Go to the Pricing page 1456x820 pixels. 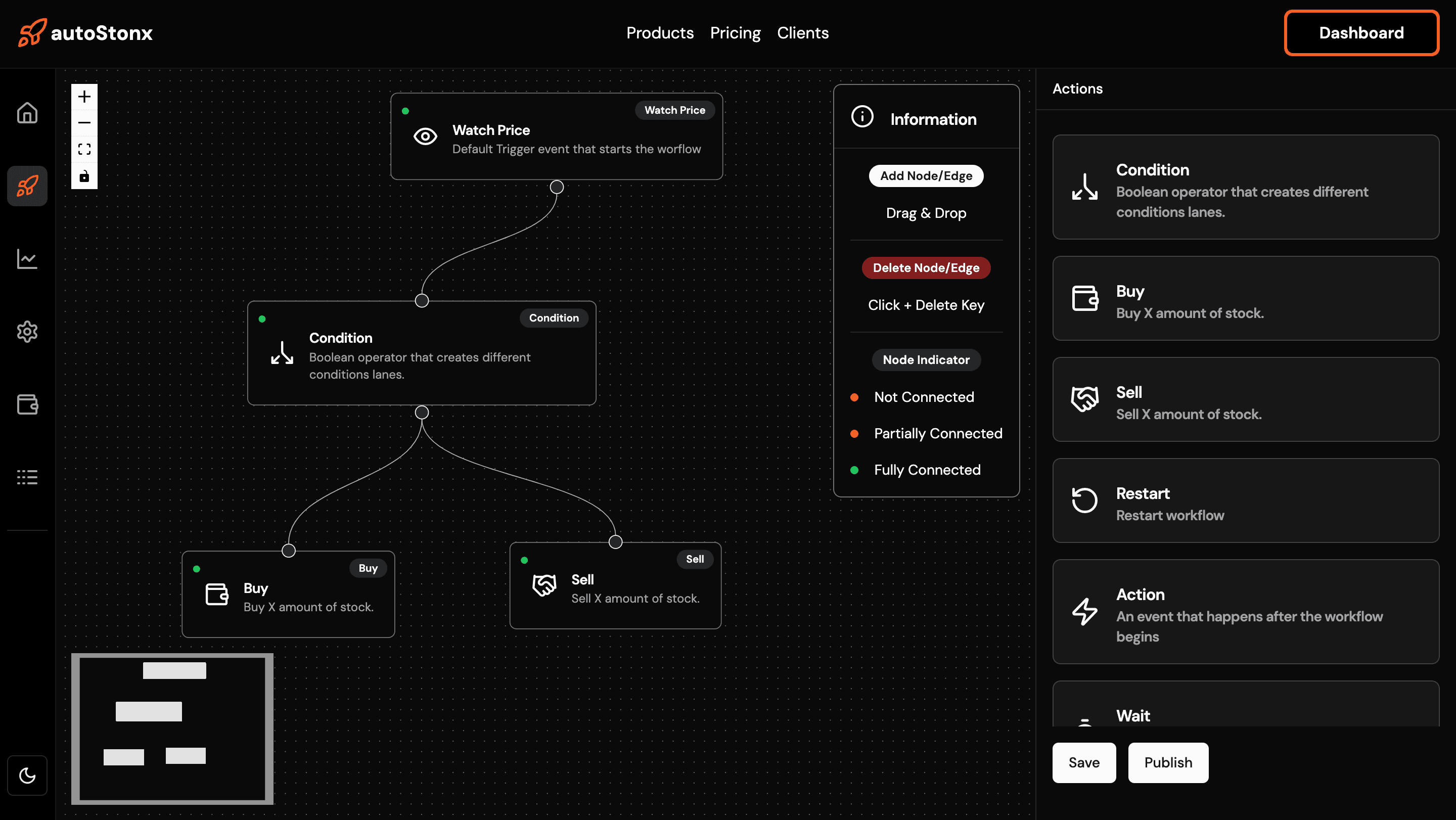735,33
